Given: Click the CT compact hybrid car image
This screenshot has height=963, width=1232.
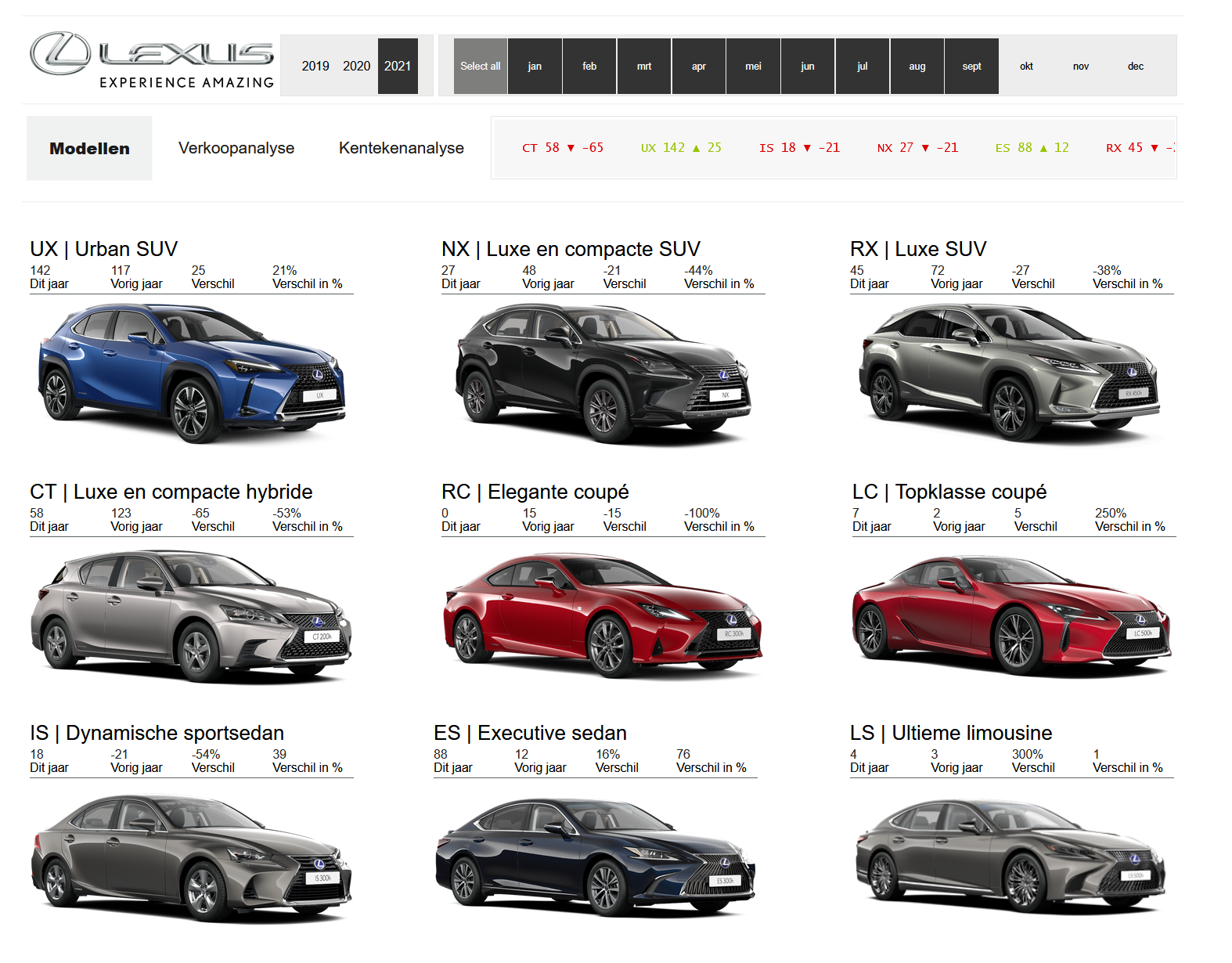Looking at the screenshot, I should tap(192, 615).
